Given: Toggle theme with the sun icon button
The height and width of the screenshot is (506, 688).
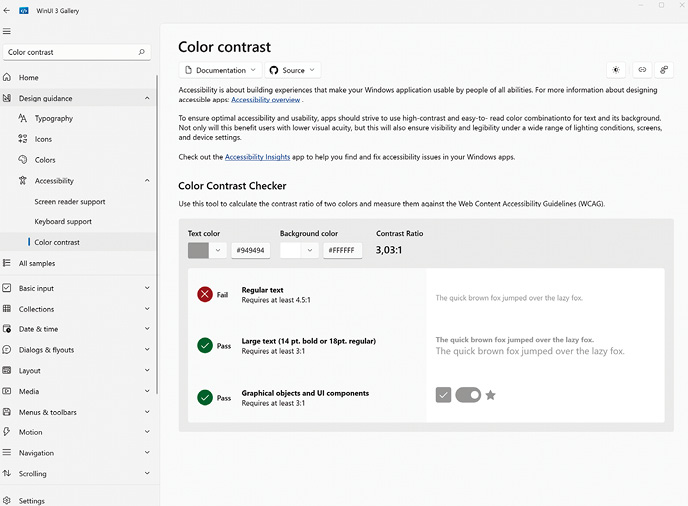Looking at the screenshot, I should [x=616, y=70].
